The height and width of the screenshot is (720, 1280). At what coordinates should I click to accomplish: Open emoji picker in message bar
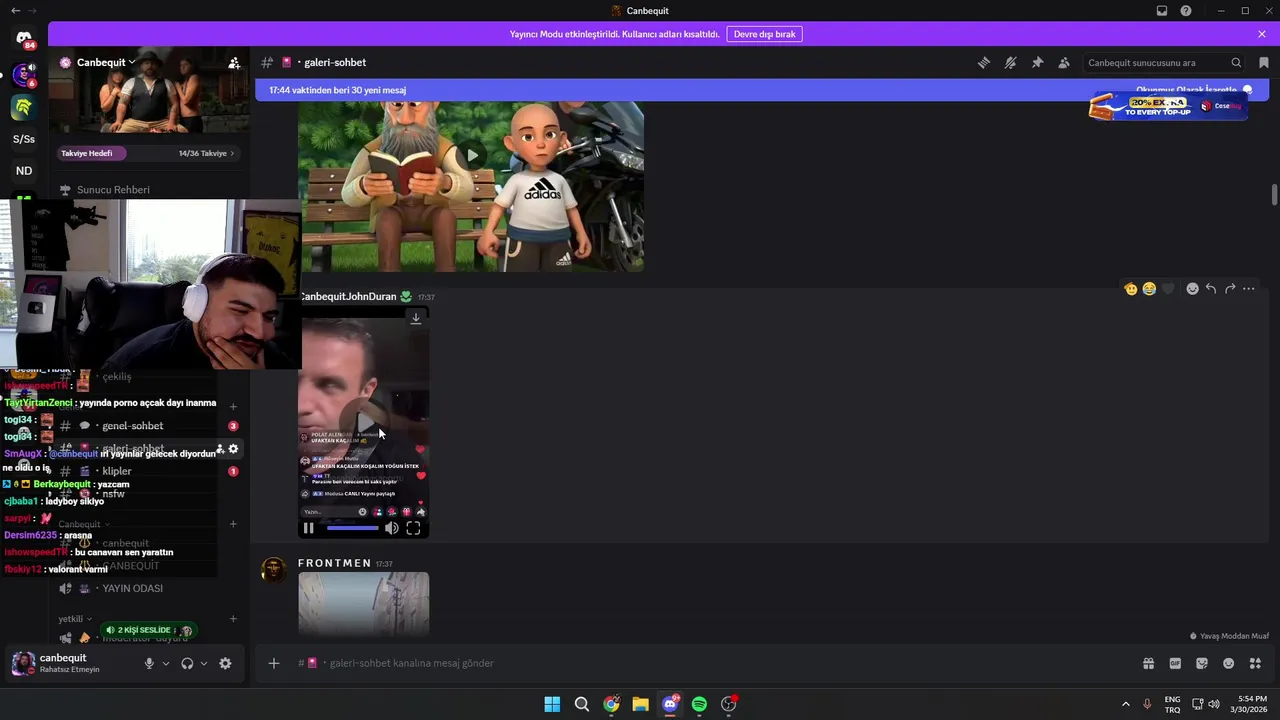point(1229,663)
